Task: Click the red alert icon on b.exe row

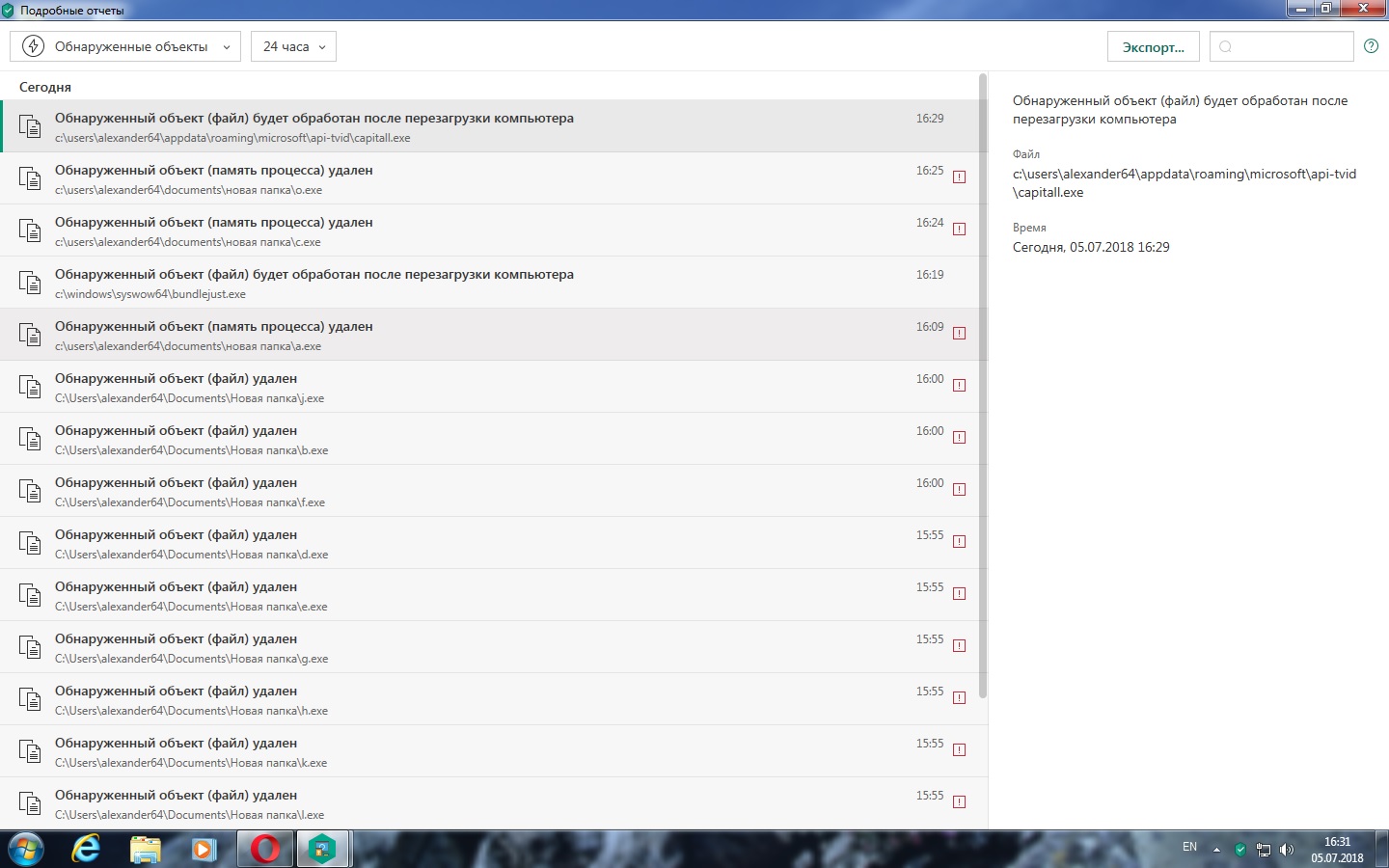Action: [959, 438]
